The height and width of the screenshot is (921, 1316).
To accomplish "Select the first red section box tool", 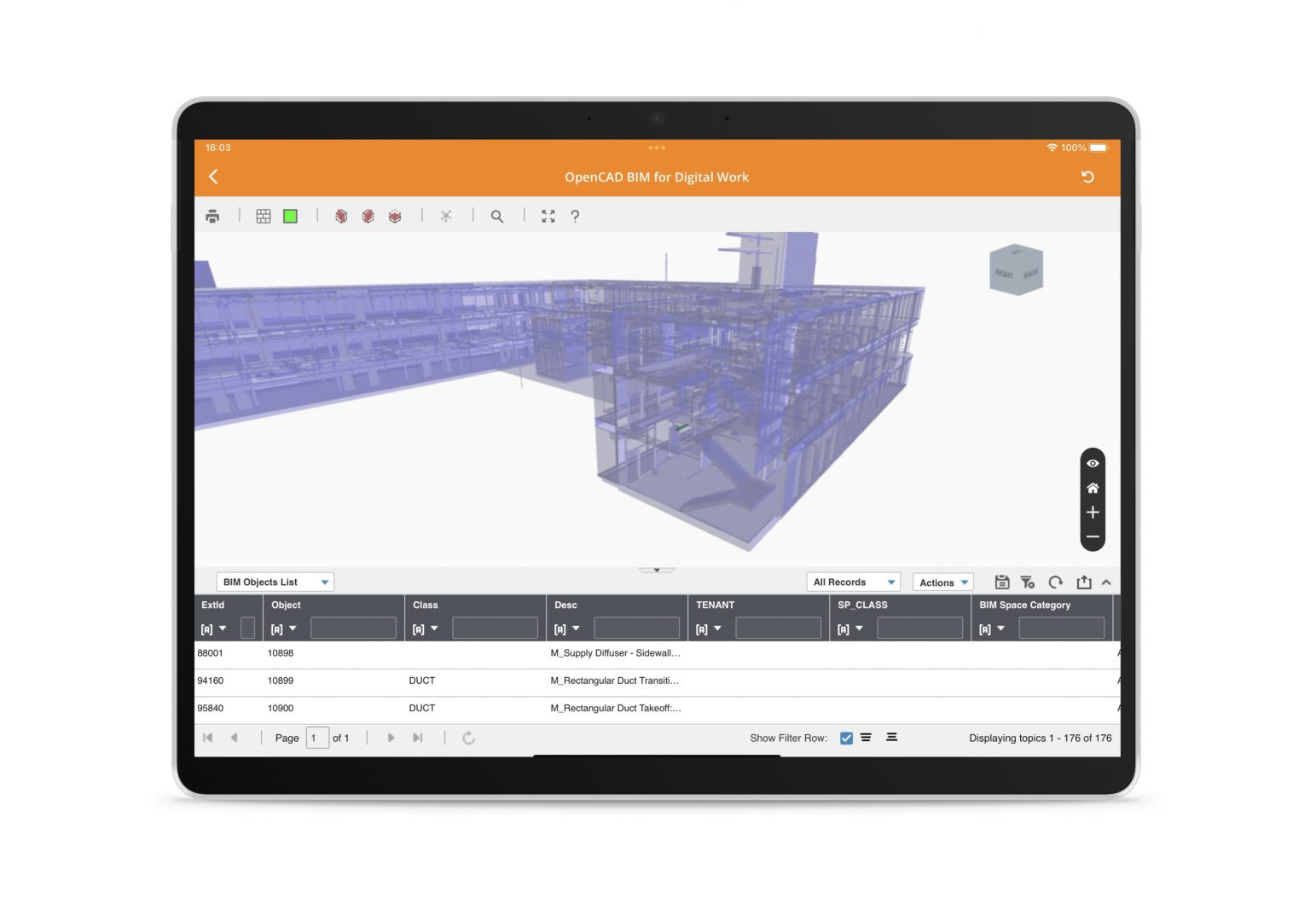I will pos(341,217).
